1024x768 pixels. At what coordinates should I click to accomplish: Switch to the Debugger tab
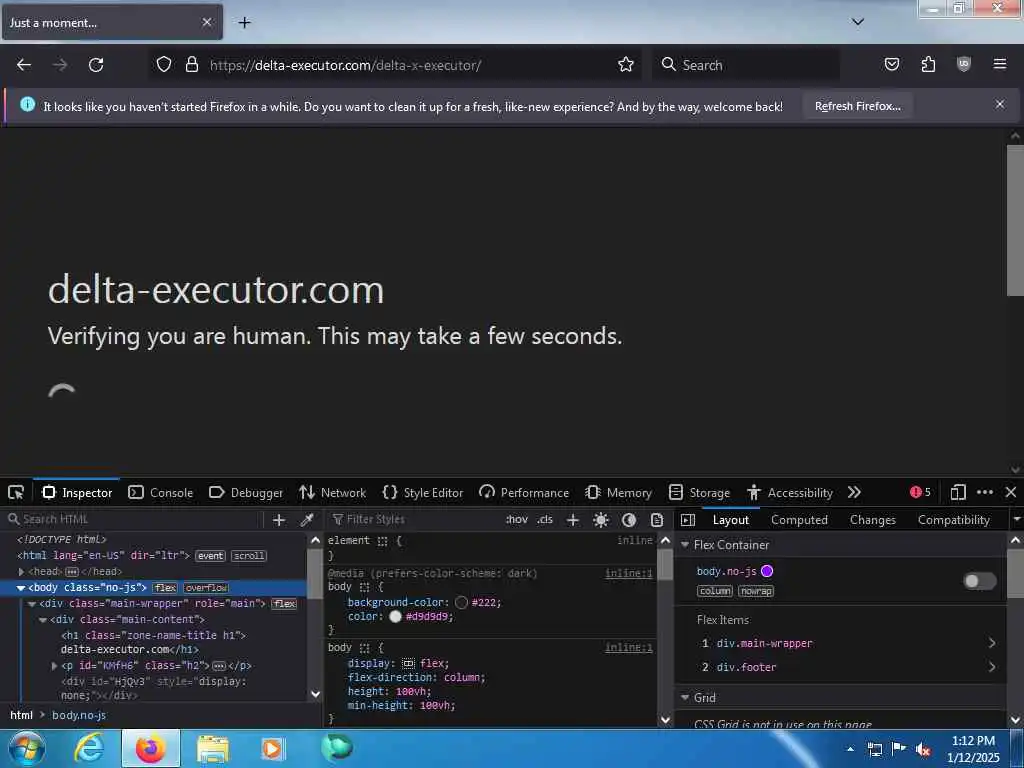[246, 492]
